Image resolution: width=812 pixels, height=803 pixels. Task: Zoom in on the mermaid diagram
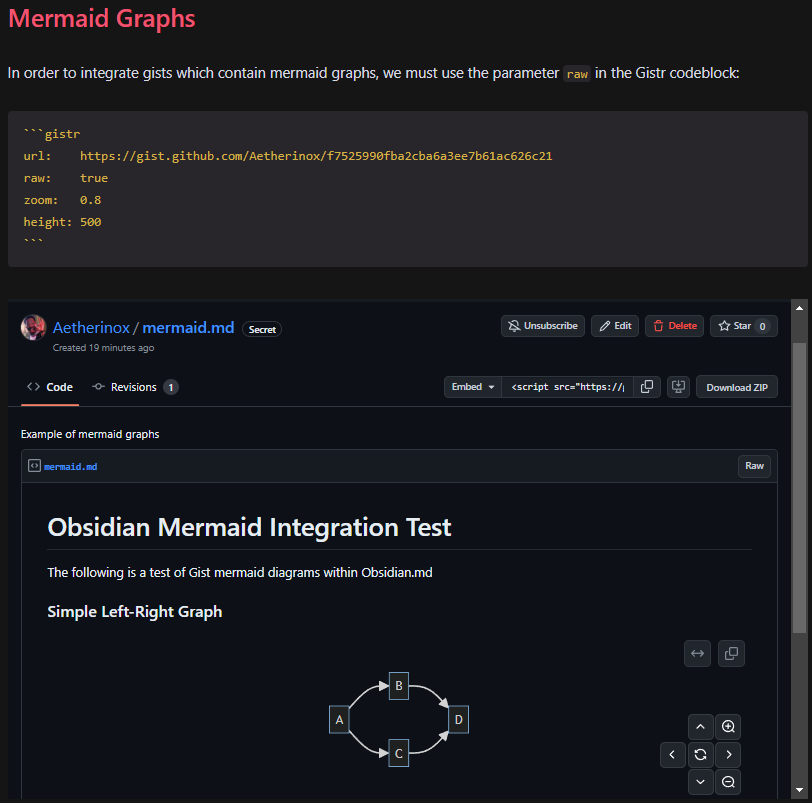[x=728, y=726]
